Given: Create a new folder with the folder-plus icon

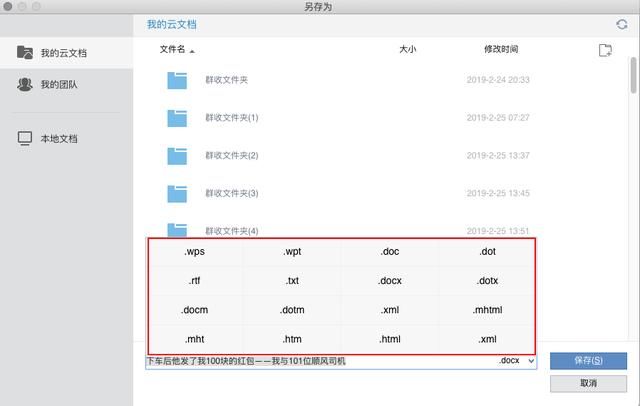Looking at the screenshot, I should point(605,50).
